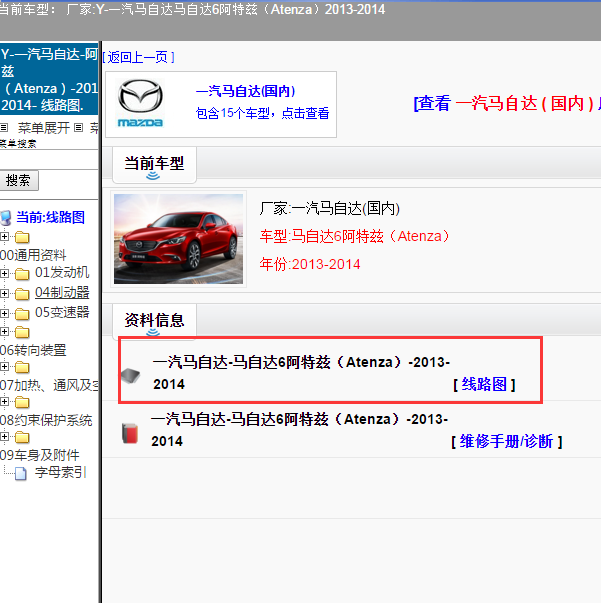Image resolution: width=601 pixels, height=603 pixels.
Task: Expand the 07加热、通风 tree node
Action: 4,366
